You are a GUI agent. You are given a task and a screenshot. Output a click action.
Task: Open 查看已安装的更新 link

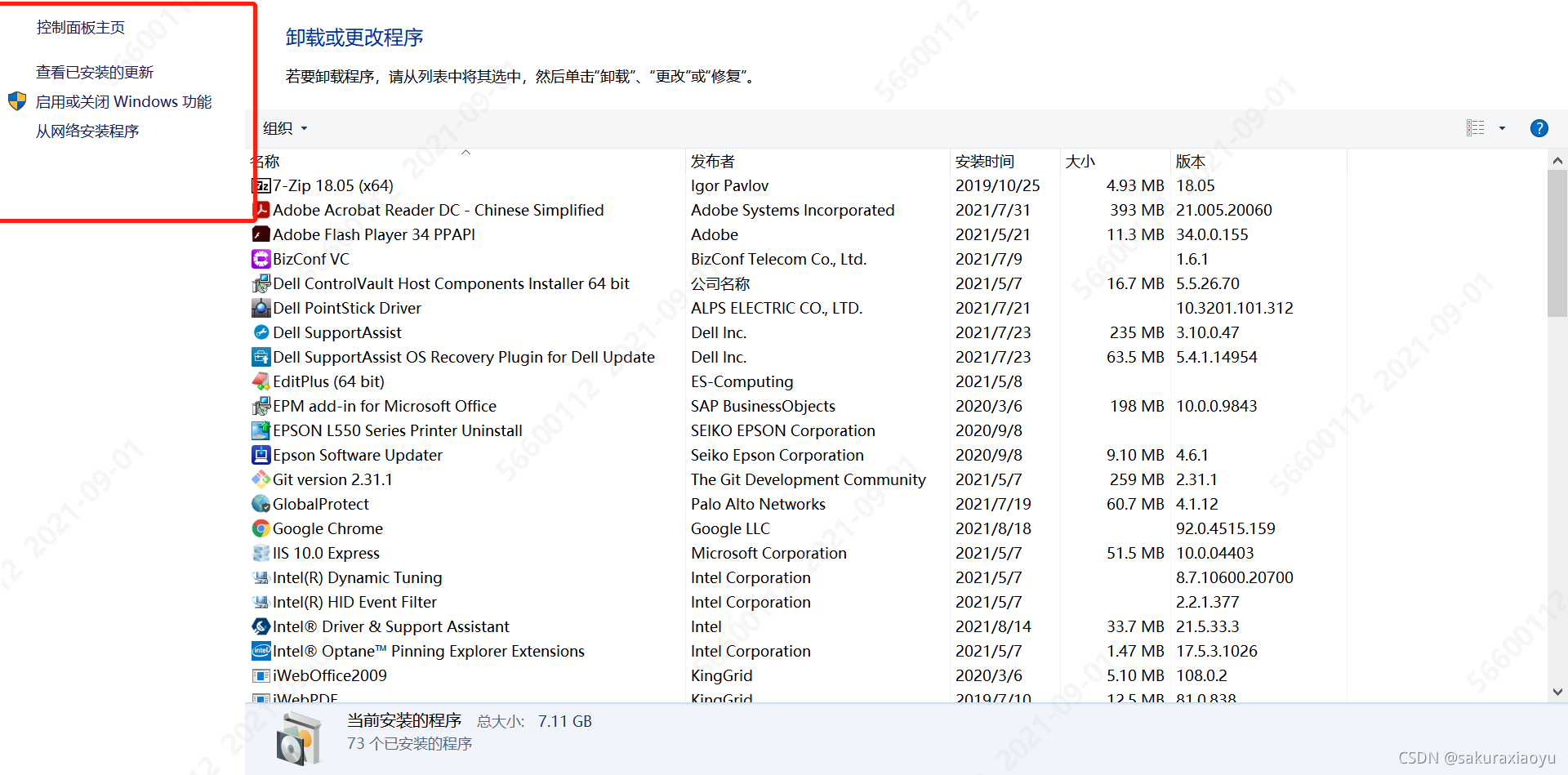(x=95, y=73)
